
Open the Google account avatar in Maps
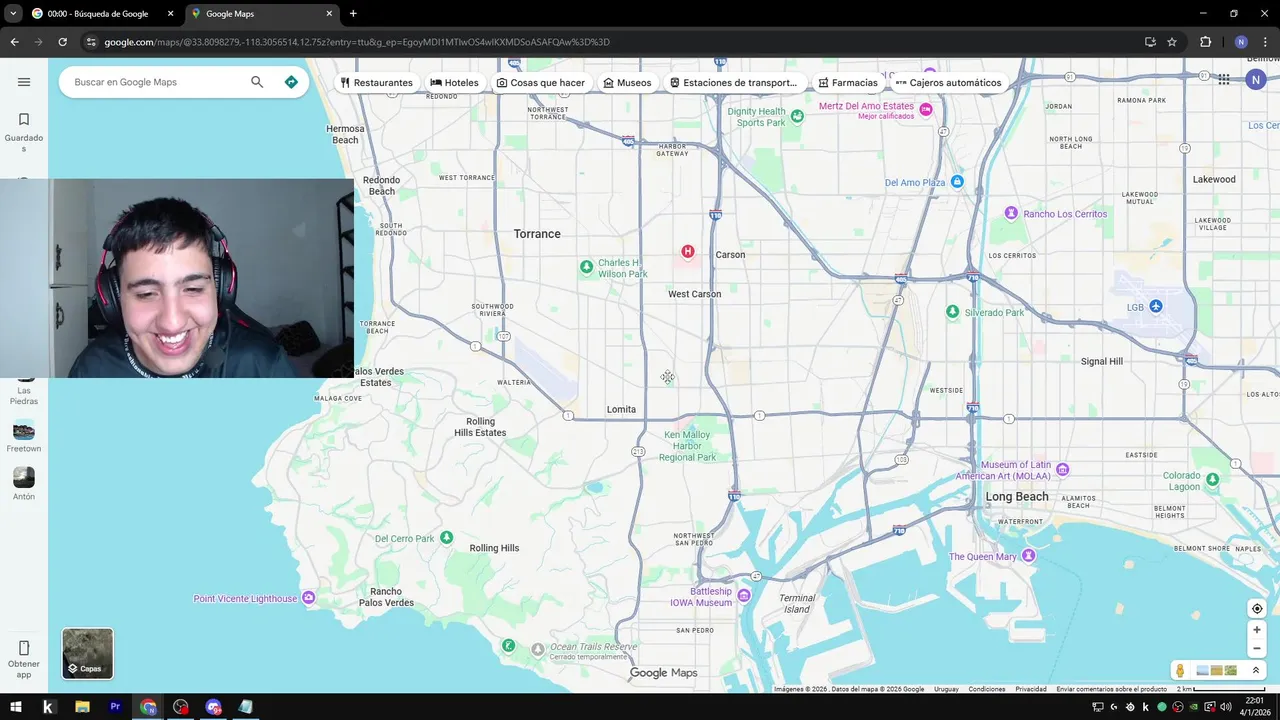pos(1256,80)
